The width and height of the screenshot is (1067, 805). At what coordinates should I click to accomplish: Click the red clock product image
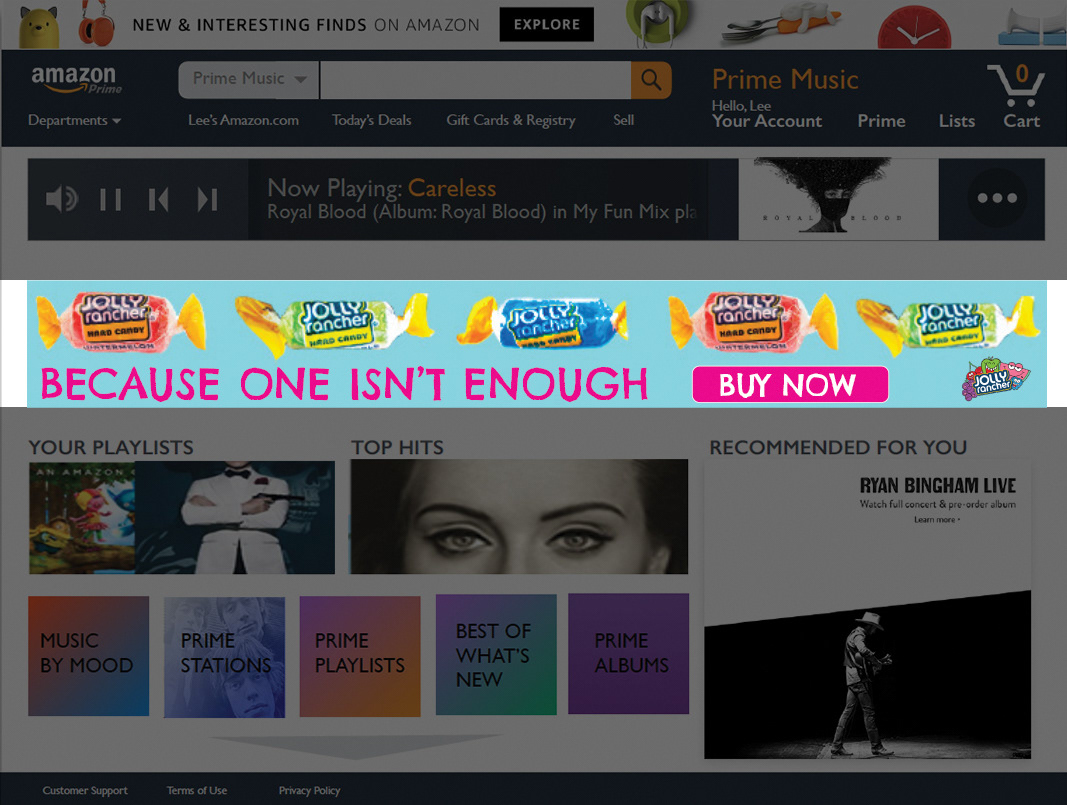coord(914,29)
